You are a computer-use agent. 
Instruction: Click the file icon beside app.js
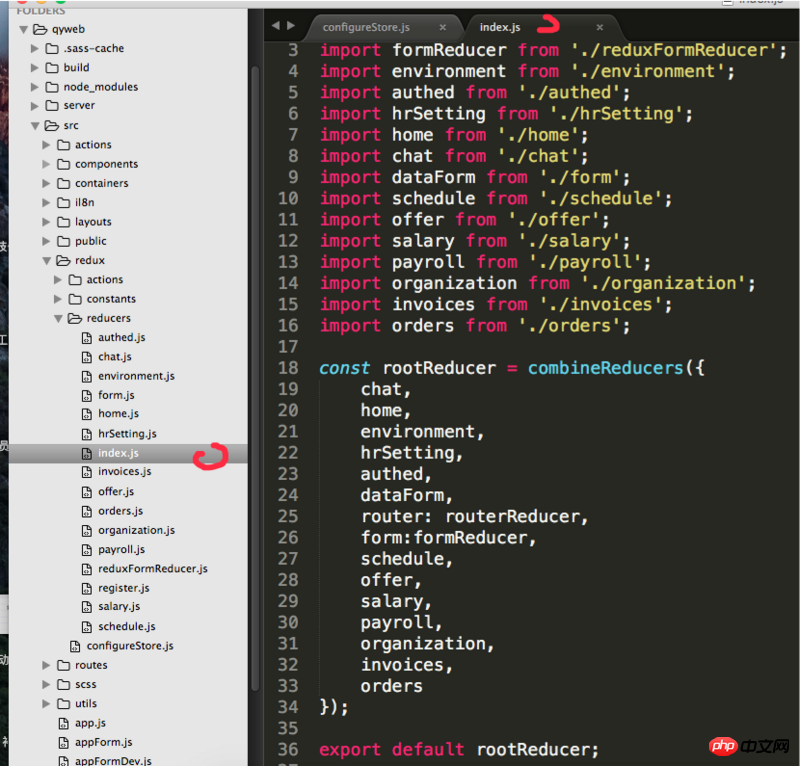63,723
